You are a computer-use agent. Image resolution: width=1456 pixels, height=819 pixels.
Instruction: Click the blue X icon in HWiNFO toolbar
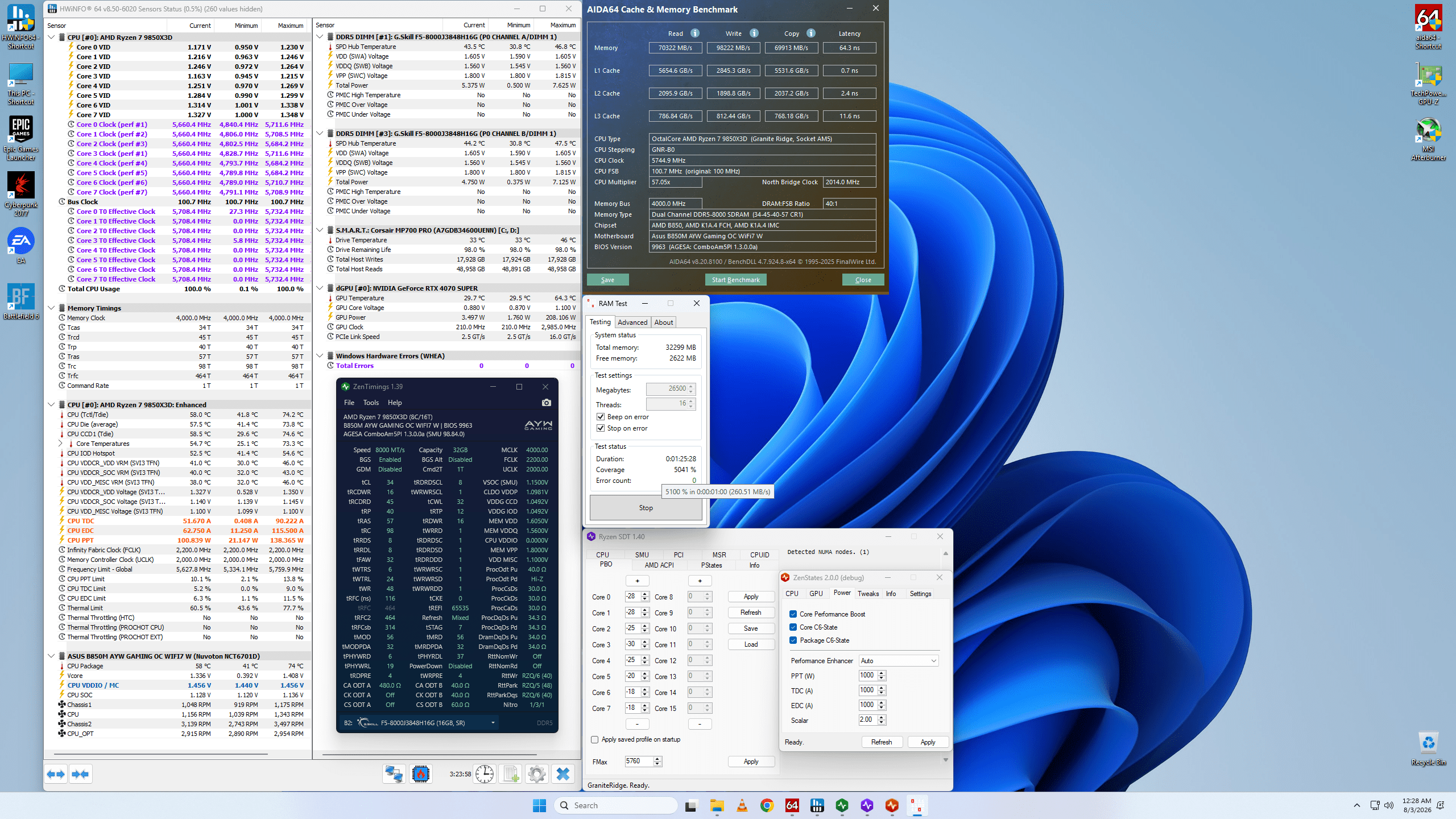click(x=563, y=773)
